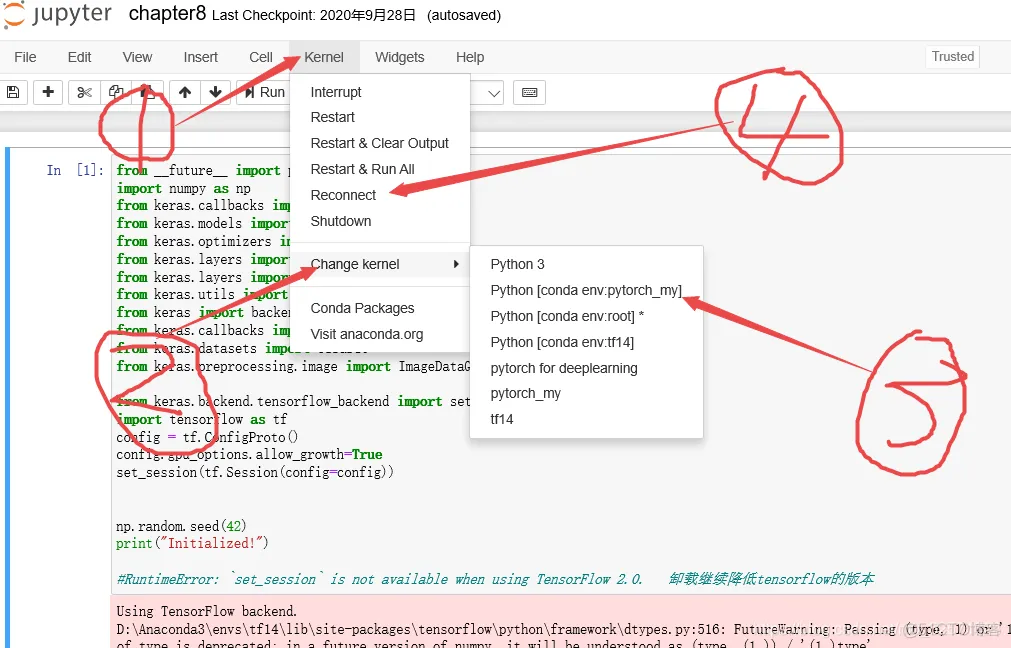Open the cell type dropdown arrow
The image size is (1011, 648).
[494, 93]
